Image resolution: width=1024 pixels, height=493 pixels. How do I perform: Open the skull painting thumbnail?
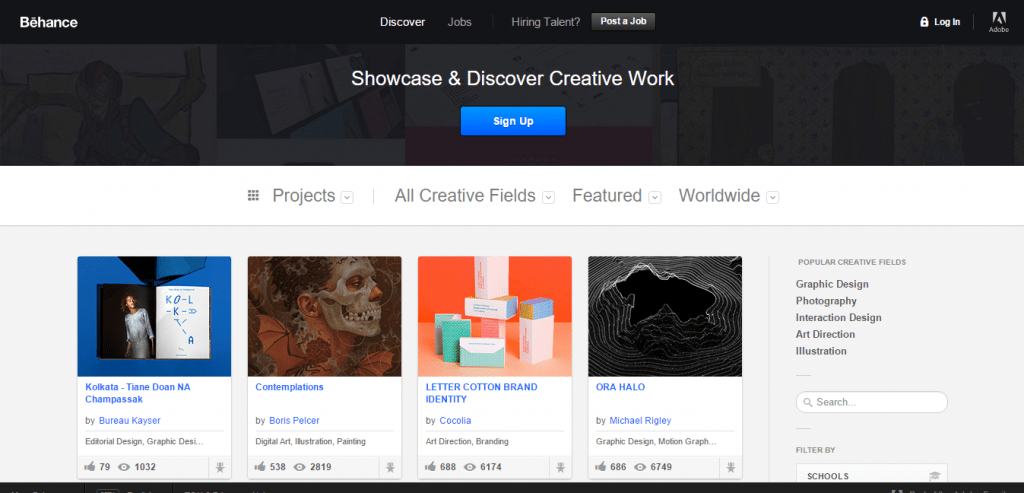[x=325, y=317]
